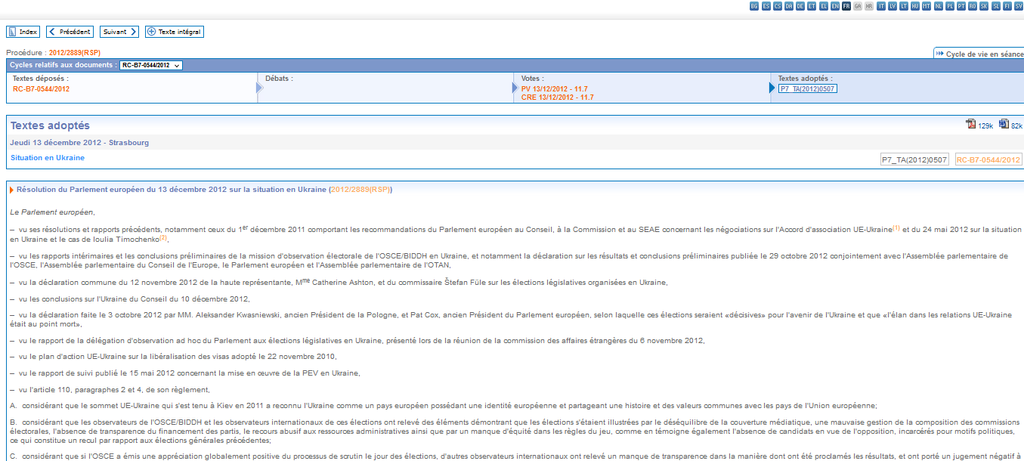Screen dimensions: 1024x461
Task: Switch language to ET (Estonian)
Action: (x=812, y=6)
